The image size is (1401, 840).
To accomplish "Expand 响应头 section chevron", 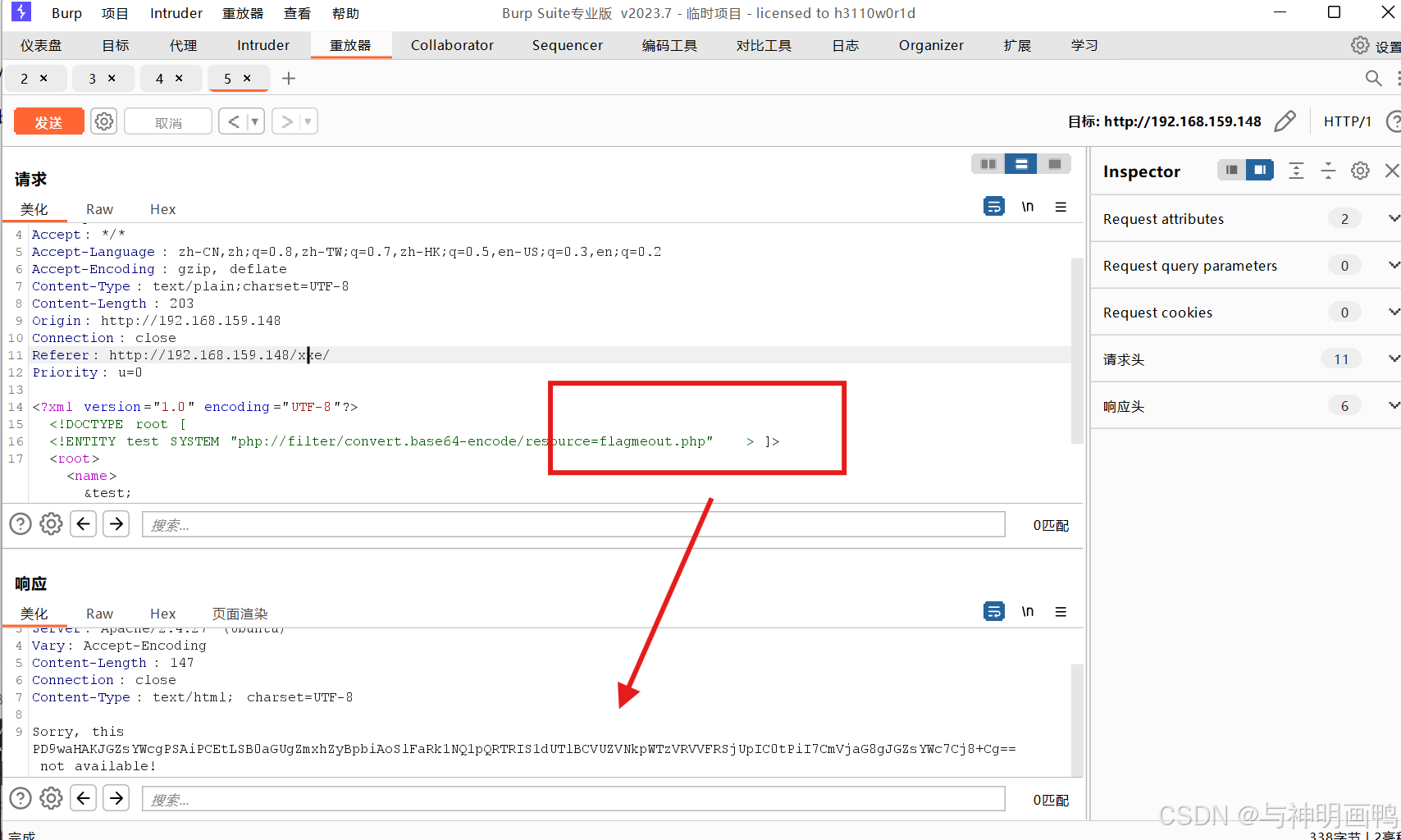I will tap(1394, 405).
